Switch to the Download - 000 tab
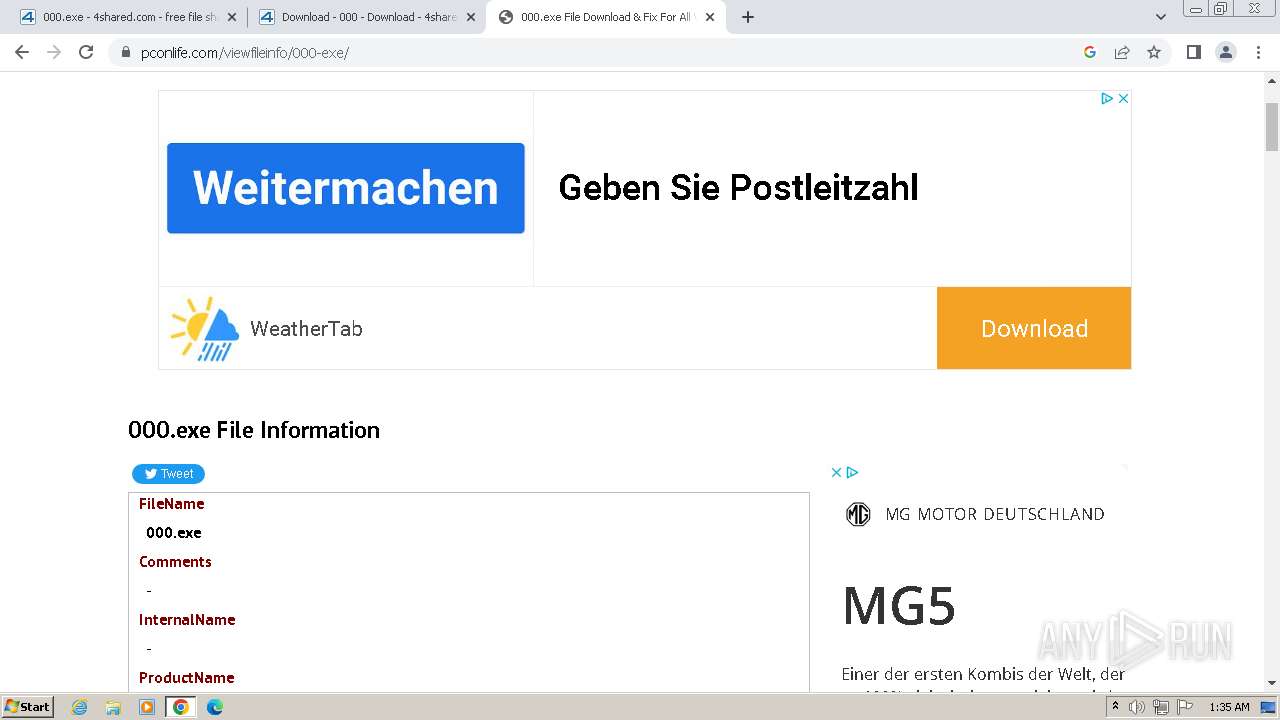1280x720 pixels. click(367, 17)
